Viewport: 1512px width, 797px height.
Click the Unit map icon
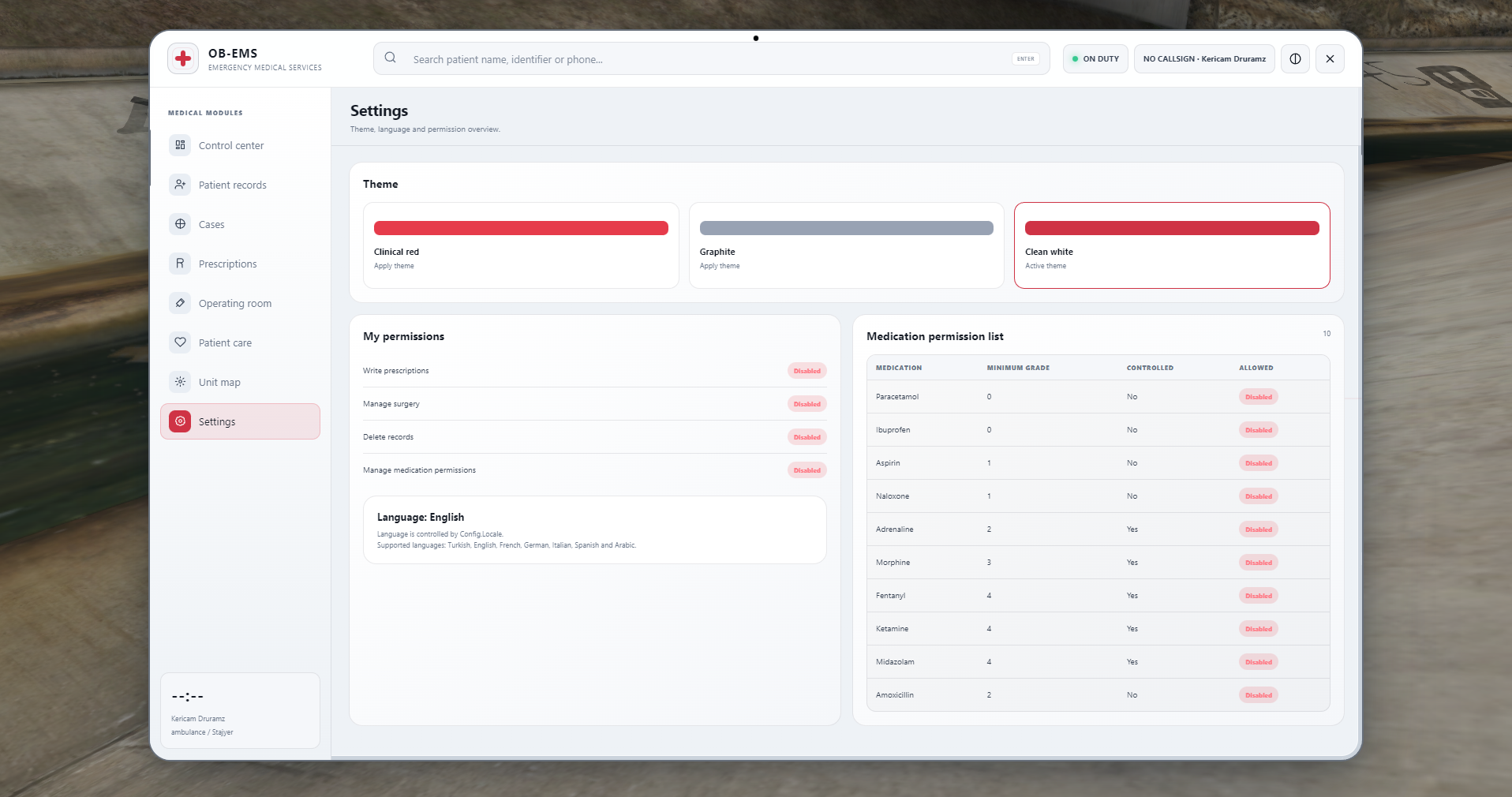(180, 382)
